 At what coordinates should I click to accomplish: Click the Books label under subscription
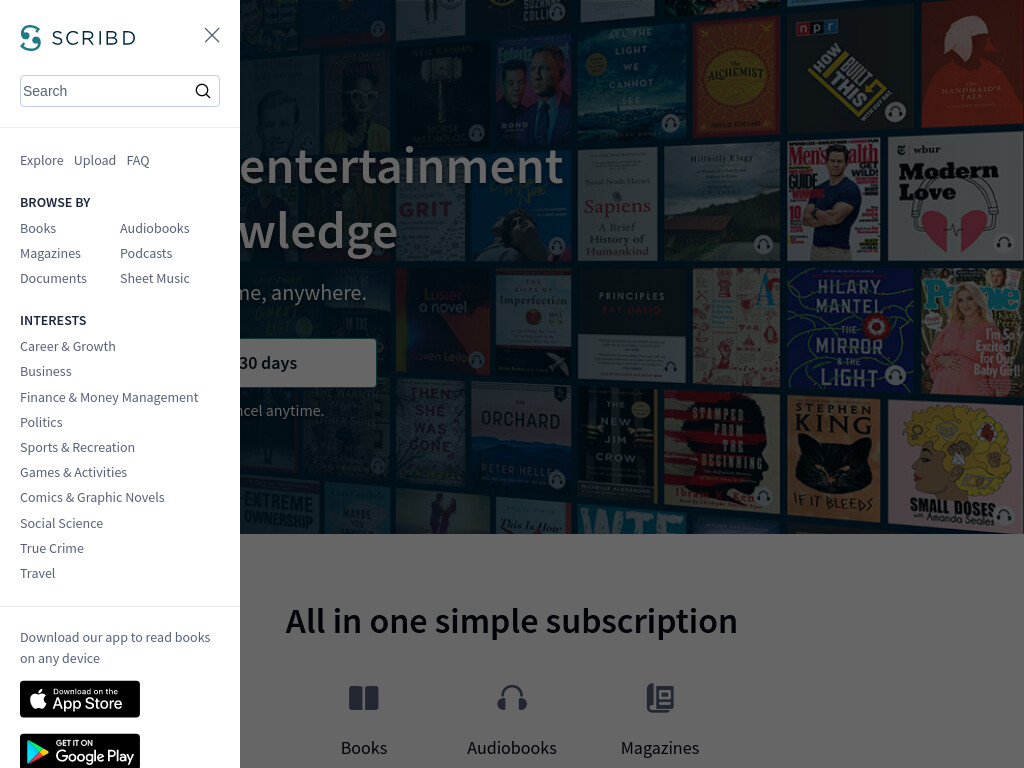364,748
